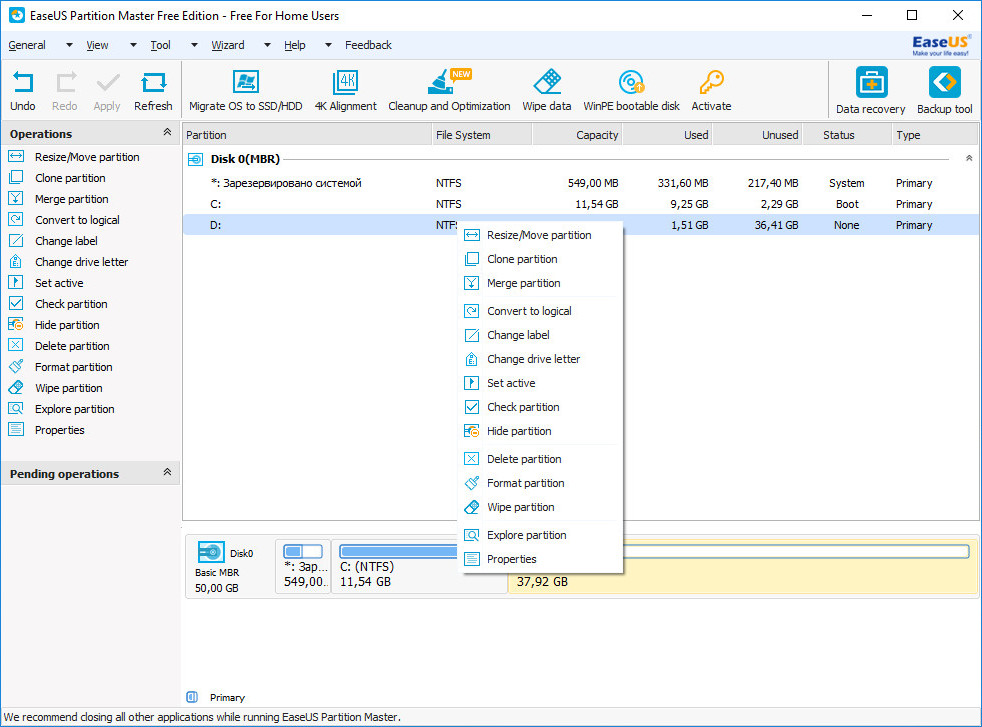Expand the dropdown arrow beside General
The height and width of the screenshot is (727, 982).
coord(69,45)
